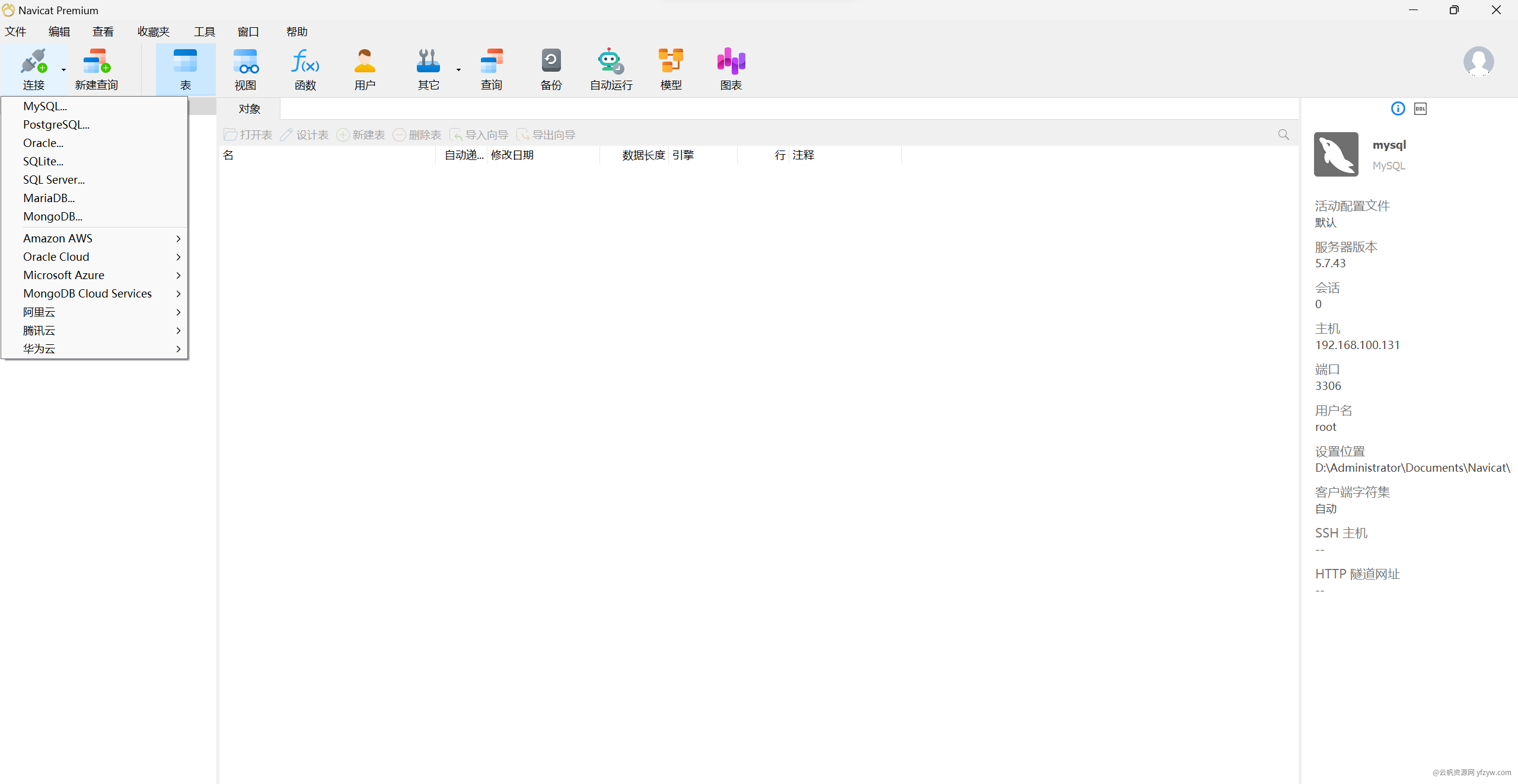Screen dimensions: 1518x784
Task: Sort by the Auto Increment (自动递...) column
Action: [x=461, y=155]
